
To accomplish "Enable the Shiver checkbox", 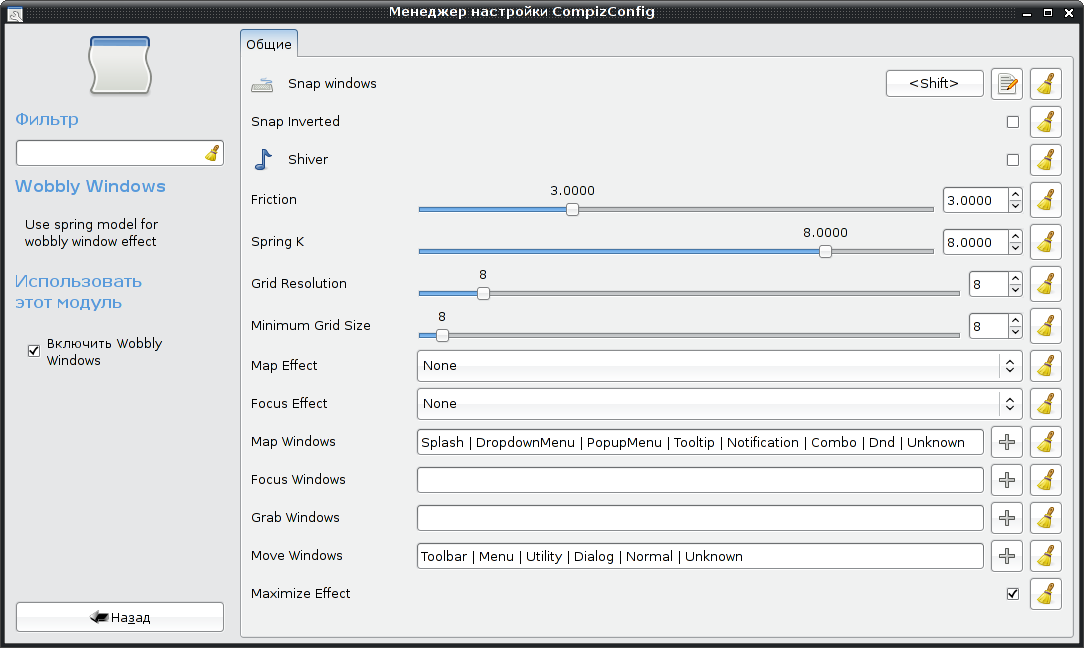I will (1013, 160).
